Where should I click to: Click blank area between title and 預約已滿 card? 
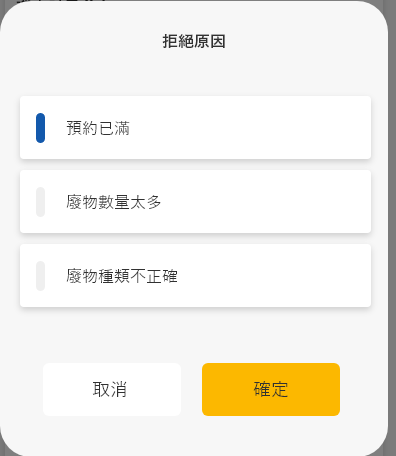(194, 73)
